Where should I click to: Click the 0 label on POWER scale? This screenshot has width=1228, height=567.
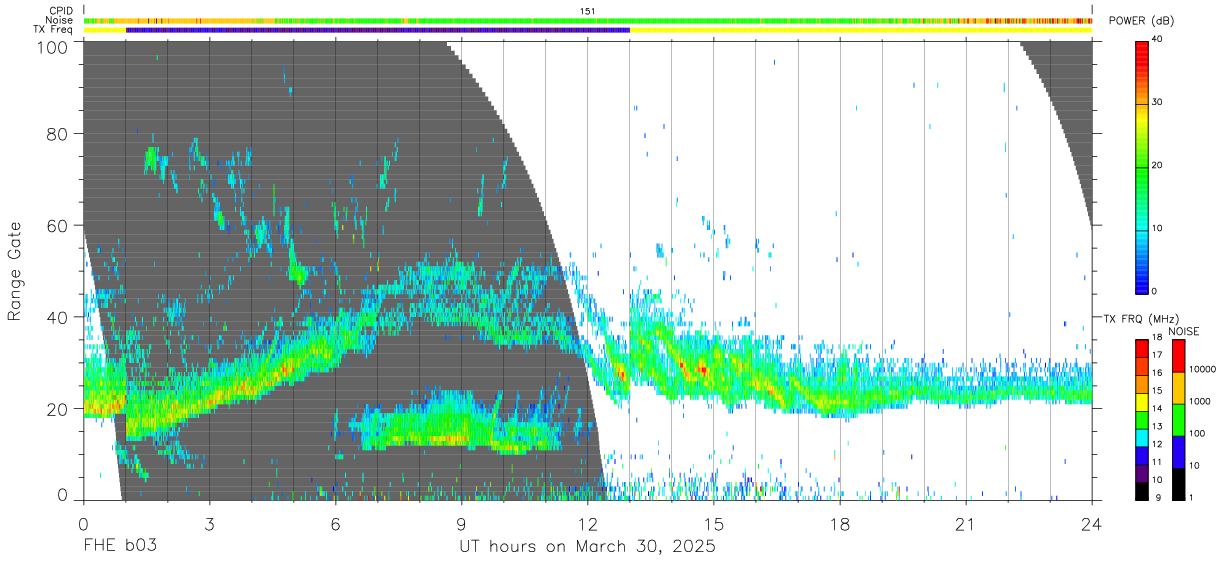[1155, 291]
